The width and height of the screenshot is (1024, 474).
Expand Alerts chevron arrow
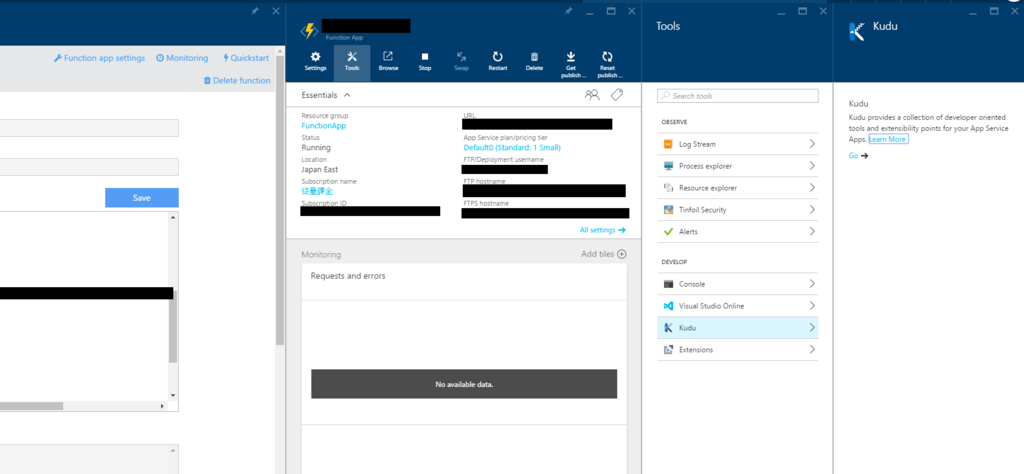(x=812, y=231)
